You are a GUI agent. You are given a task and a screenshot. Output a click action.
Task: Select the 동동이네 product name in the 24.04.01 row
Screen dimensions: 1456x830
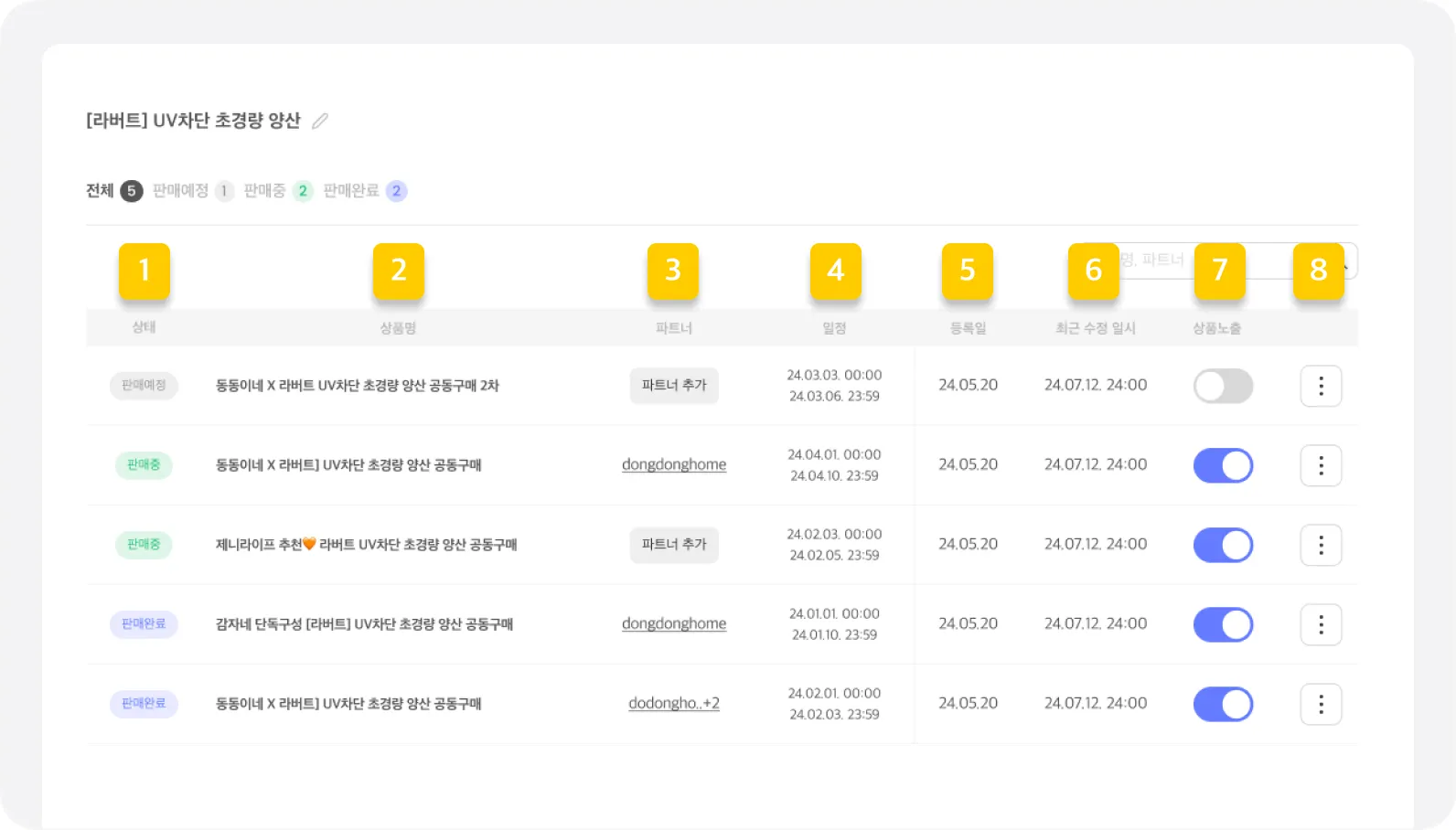click(x=348, y=465)
